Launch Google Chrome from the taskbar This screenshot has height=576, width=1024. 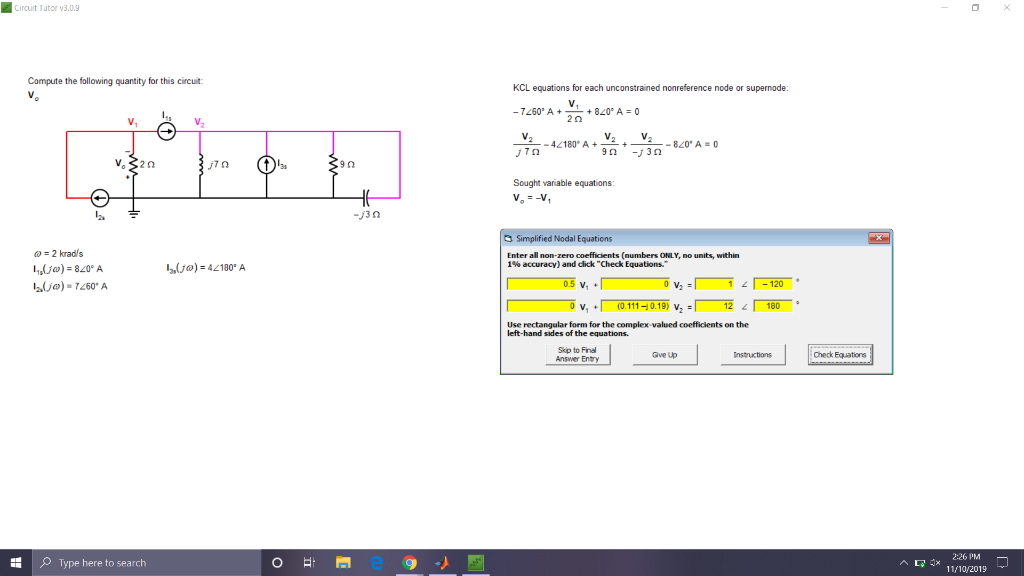coord(409,562)
